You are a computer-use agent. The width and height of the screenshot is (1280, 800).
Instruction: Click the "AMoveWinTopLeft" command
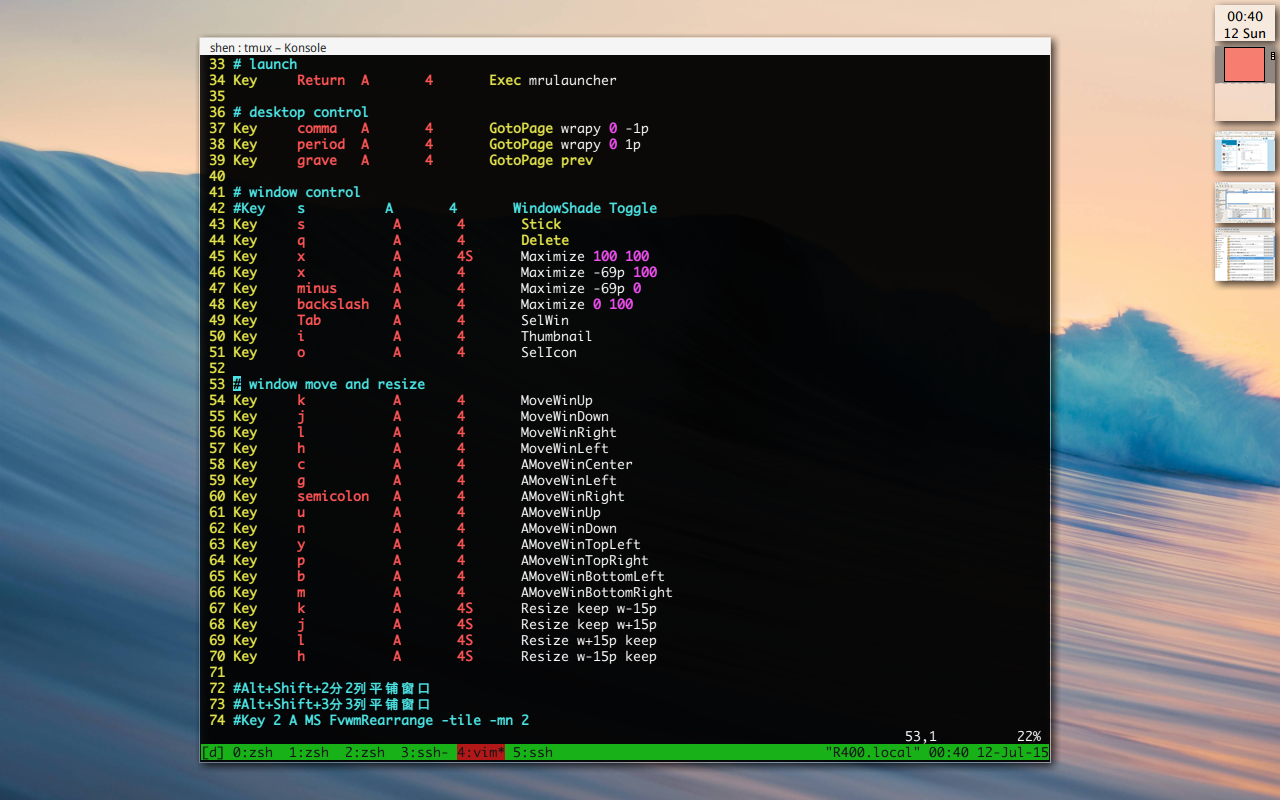coord(581,544)
